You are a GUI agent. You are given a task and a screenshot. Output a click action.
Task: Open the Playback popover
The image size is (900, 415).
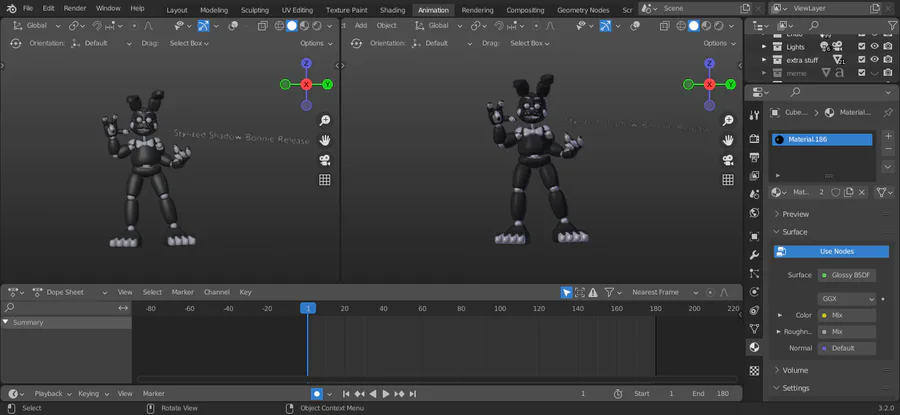click(x=52, y=394)
